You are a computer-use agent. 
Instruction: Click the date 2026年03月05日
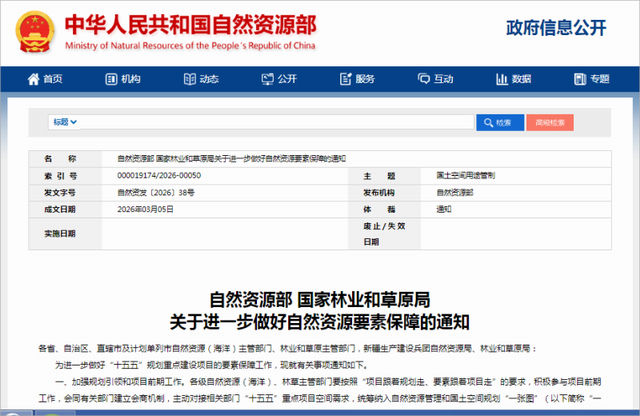point(145,209)
